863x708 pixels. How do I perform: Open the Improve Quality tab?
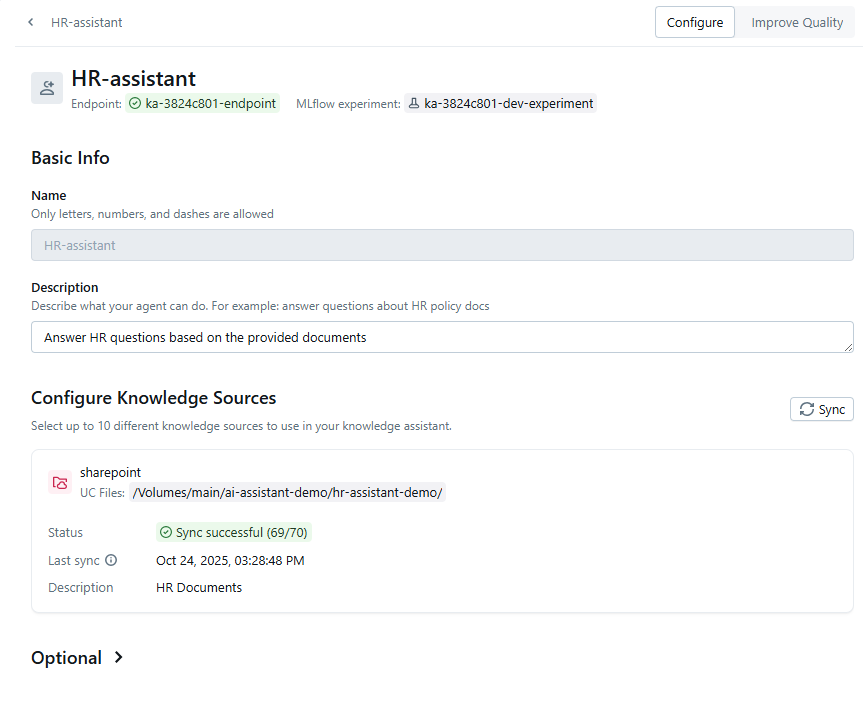797,21
